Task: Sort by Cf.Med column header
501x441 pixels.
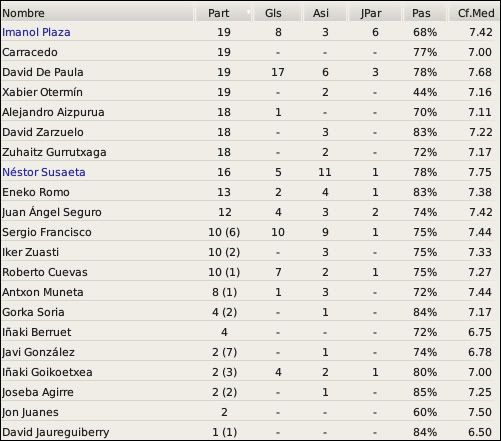Action: tap(474, 13)
